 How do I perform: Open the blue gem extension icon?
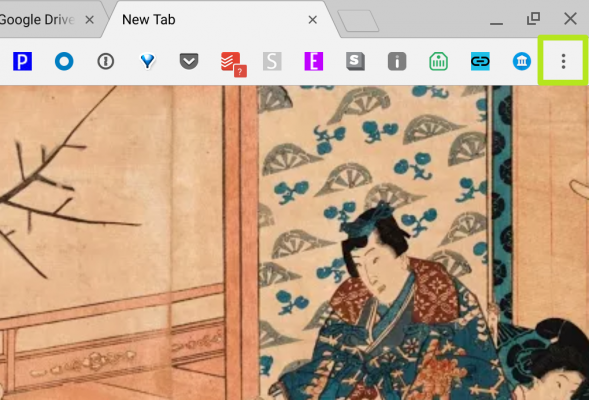click(147, 61)
